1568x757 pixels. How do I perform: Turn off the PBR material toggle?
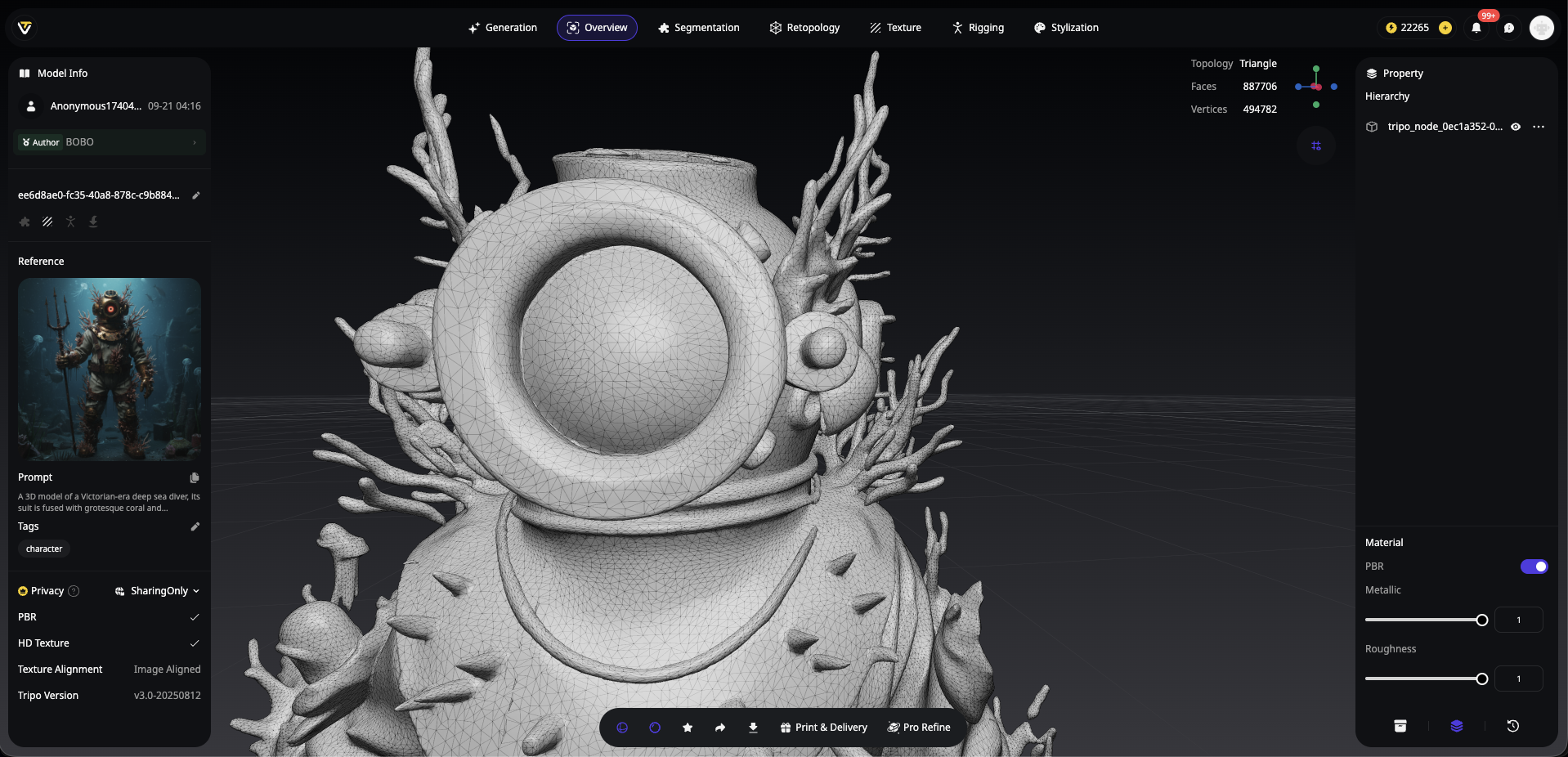point(1534,567)
